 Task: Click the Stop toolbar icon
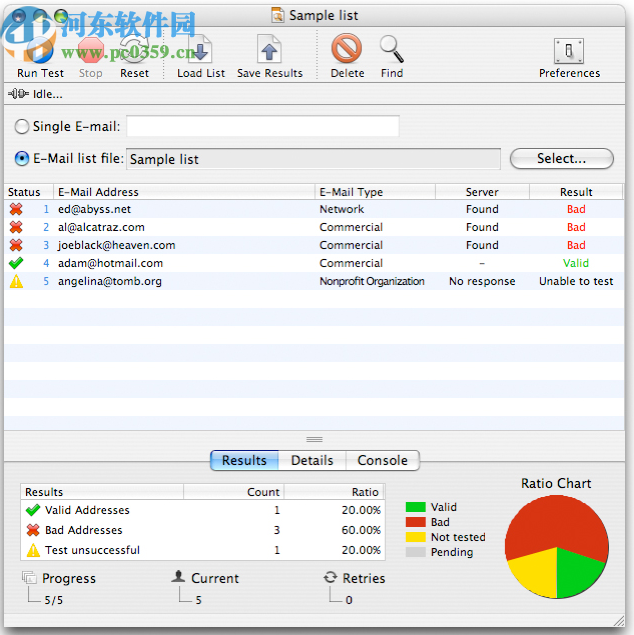click(x=90, y=49)
